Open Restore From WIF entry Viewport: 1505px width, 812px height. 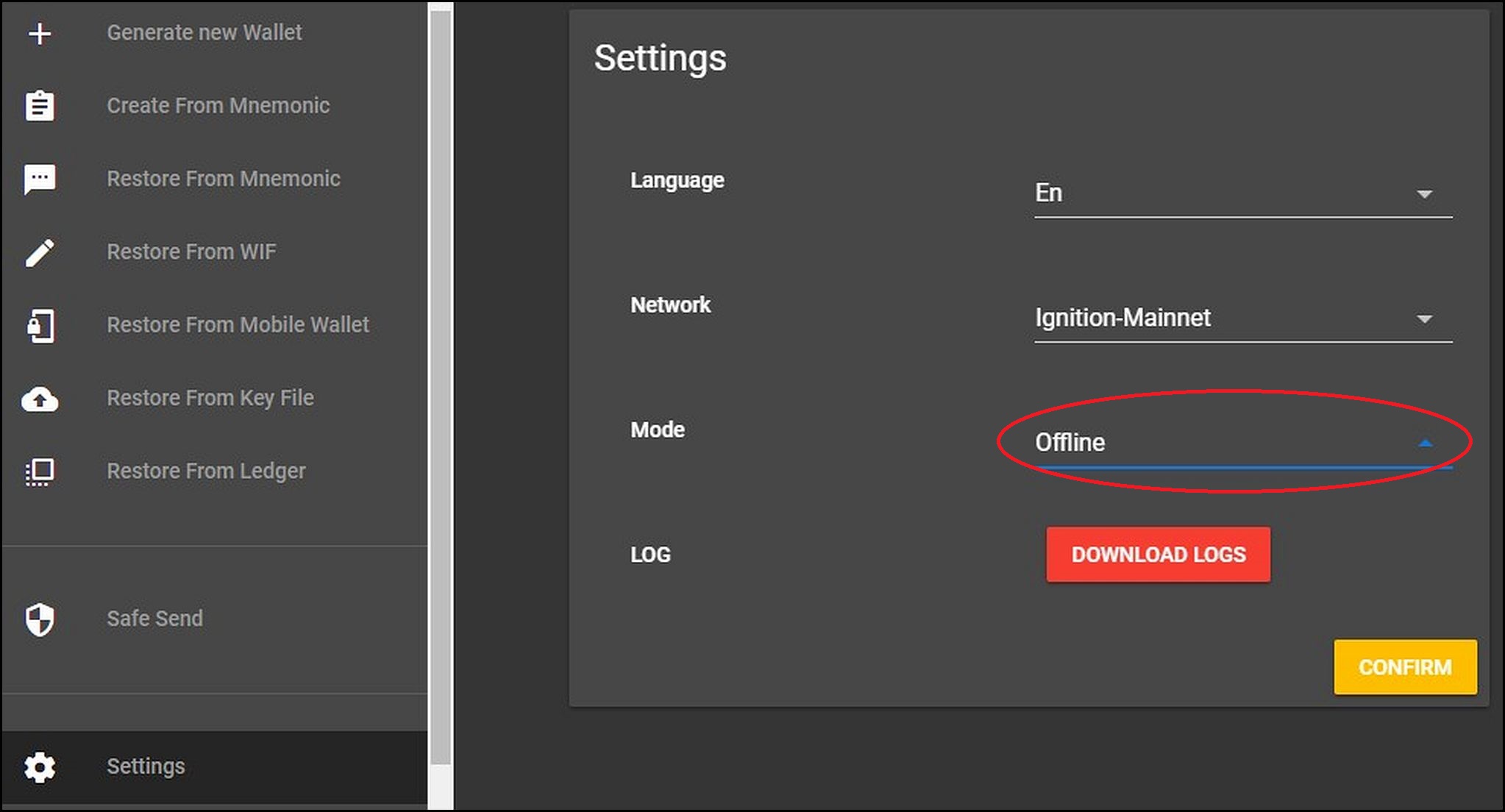point(192,252)
